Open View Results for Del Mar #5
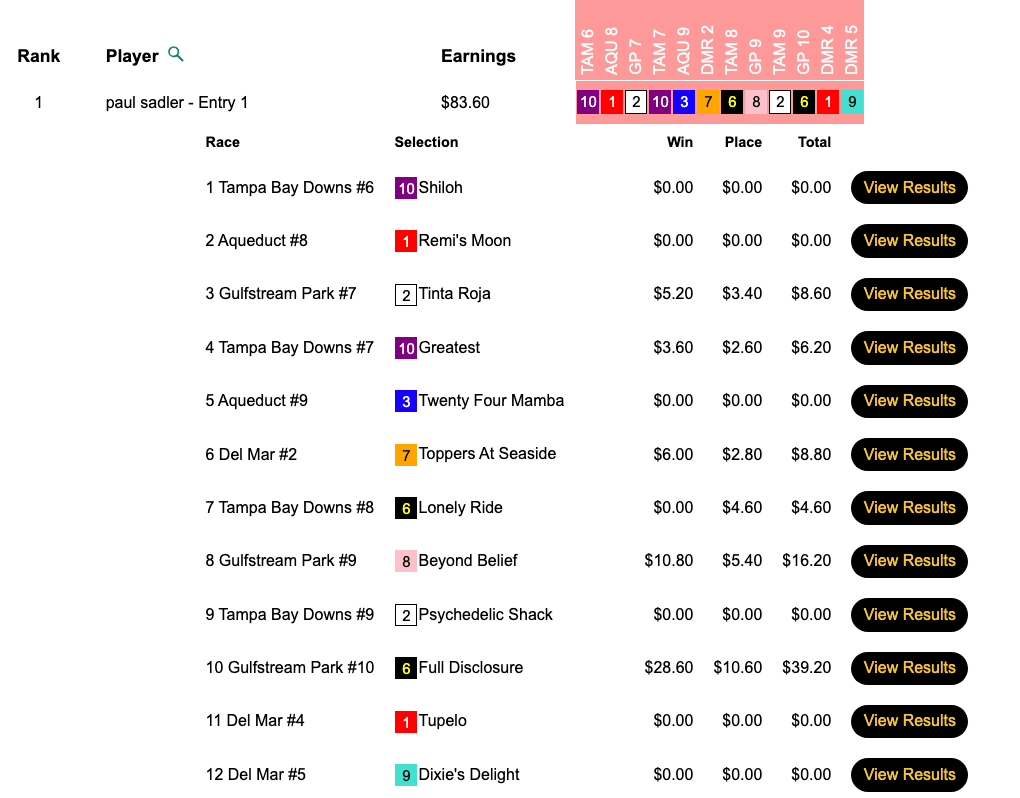 909,775
